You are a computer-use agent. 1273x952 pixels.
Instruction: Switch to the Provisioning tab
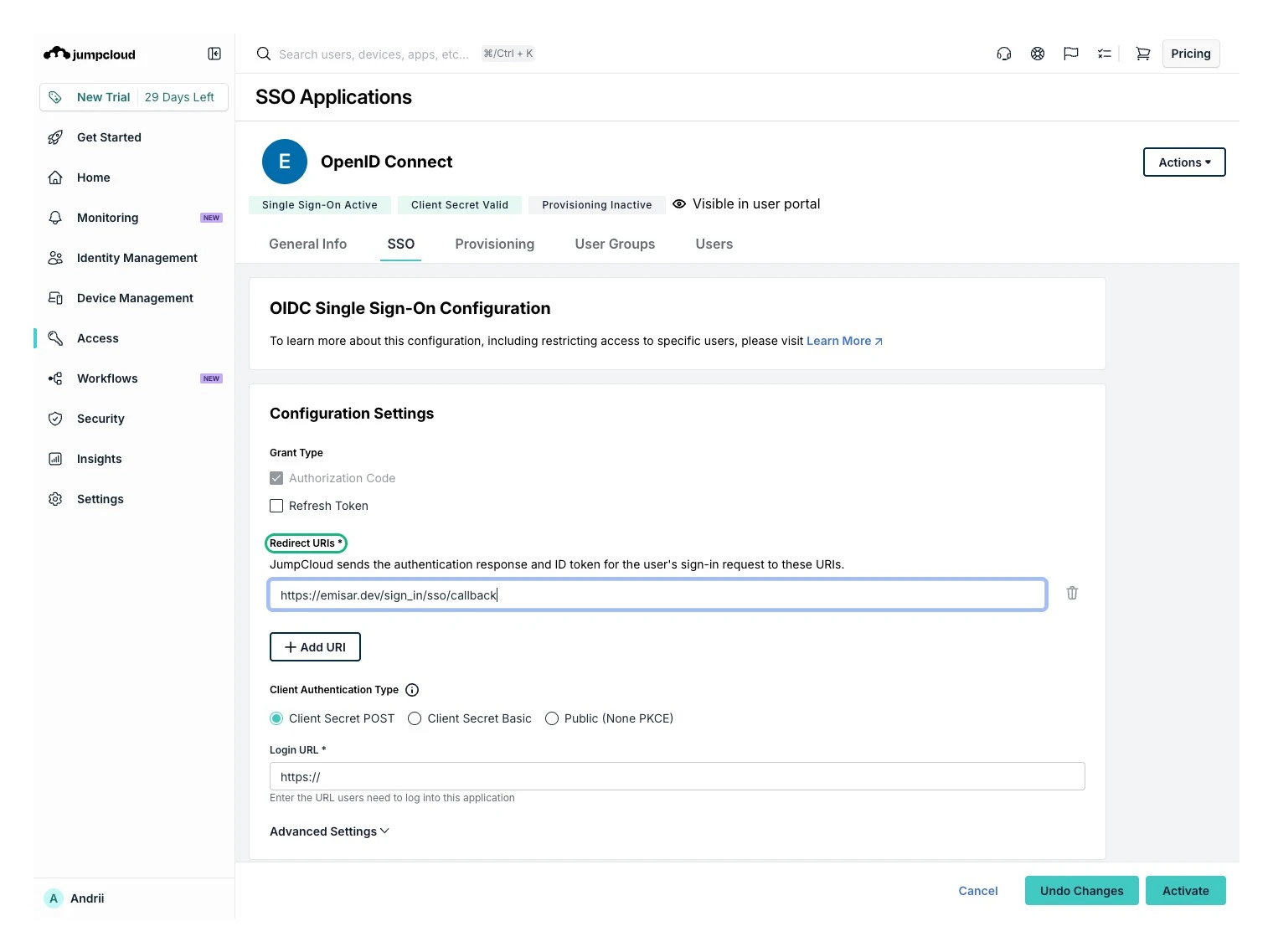click(494, 244)
